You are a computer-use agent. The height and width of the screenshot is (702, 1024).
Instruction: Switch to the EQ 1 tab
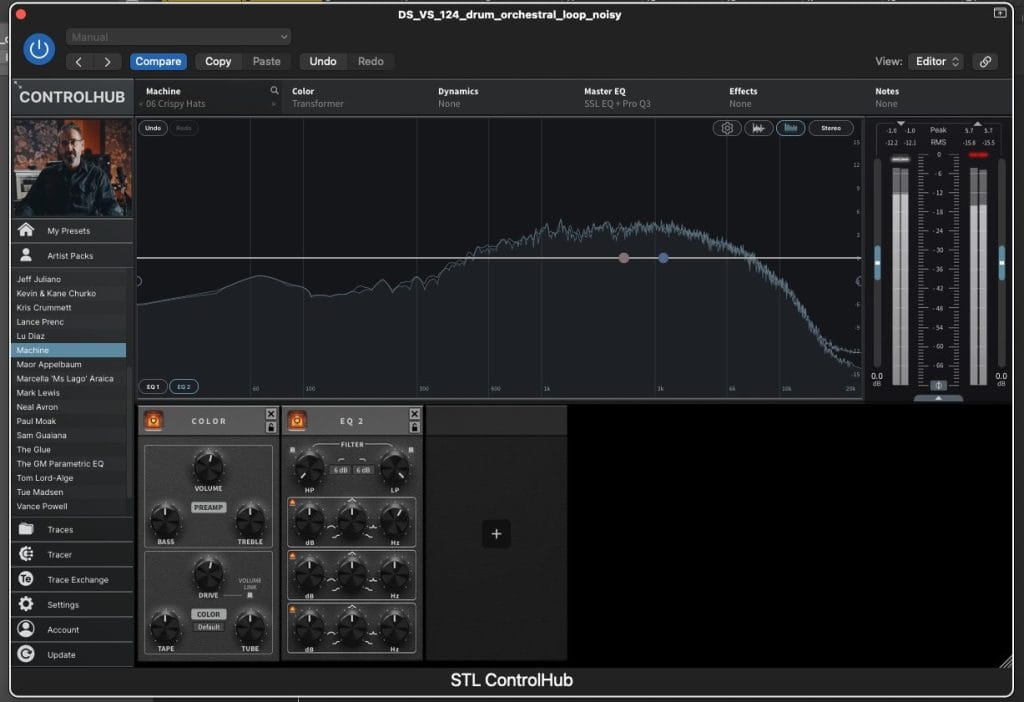pos(153,387)
